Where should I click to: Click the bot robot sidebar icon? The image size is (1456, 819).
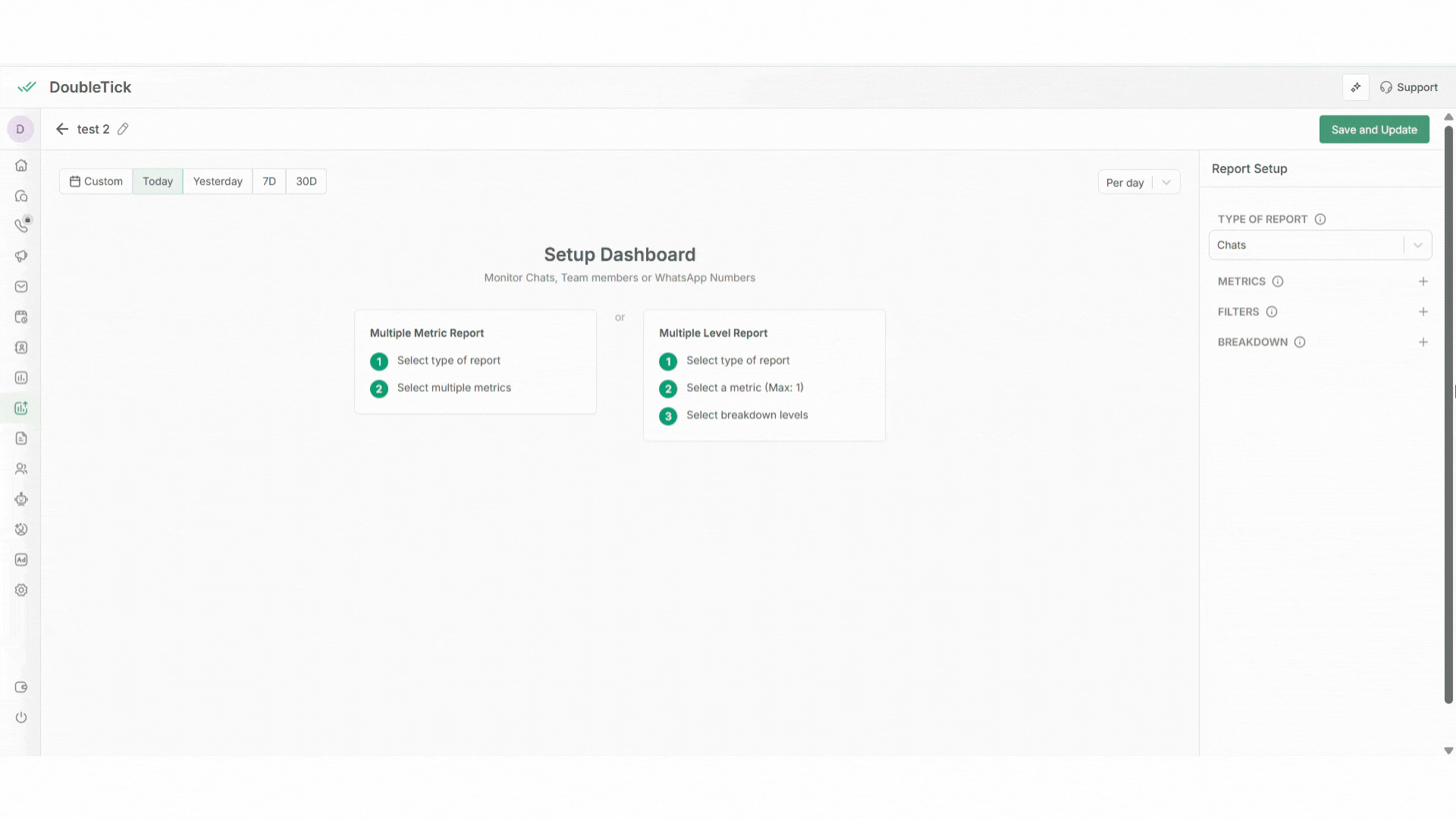pos(21,499)
